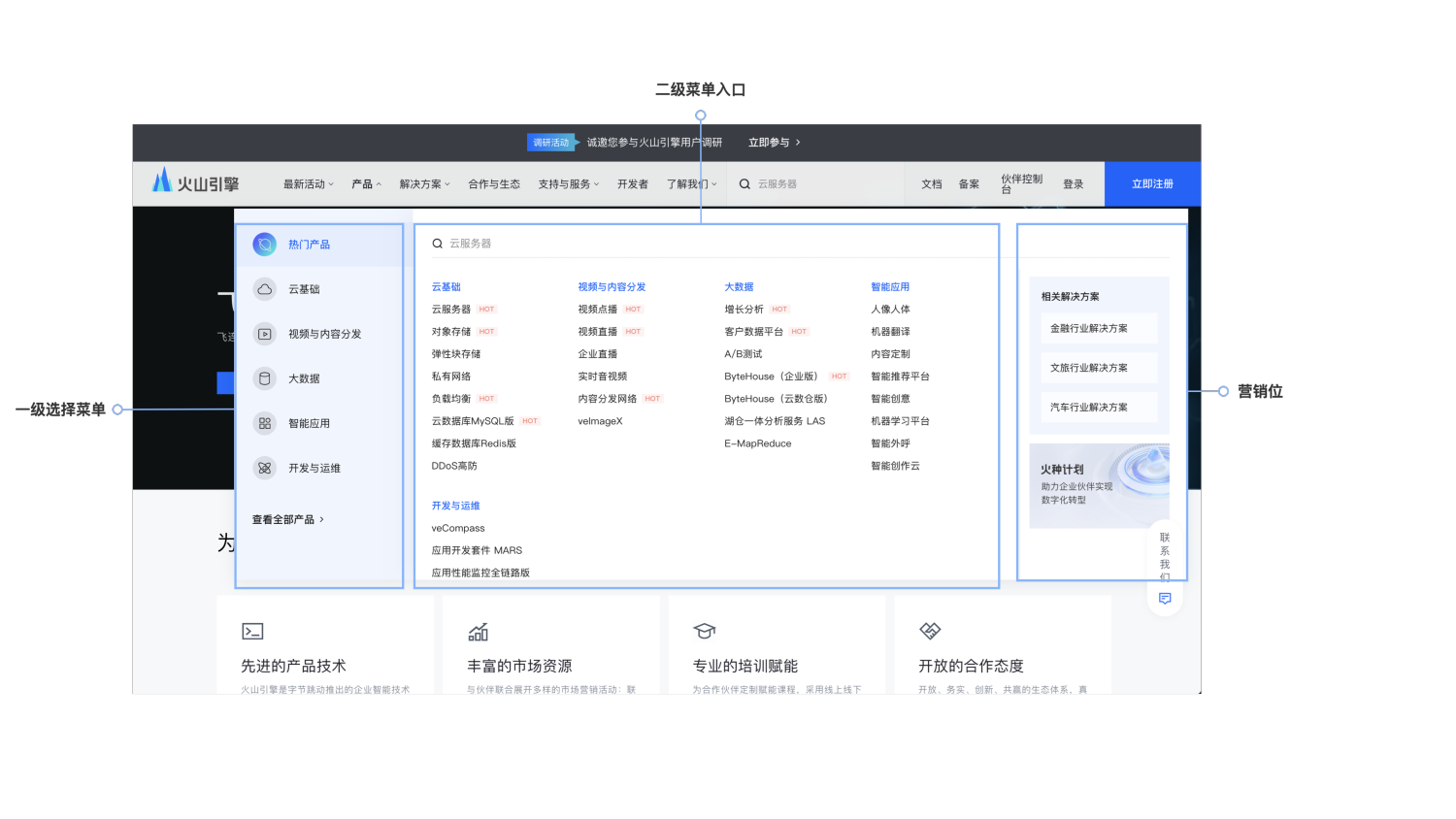The height and width of the screenshot is (819, 1456).
Task: Open the 火种计划 promotional banner
Action: 1099,486
